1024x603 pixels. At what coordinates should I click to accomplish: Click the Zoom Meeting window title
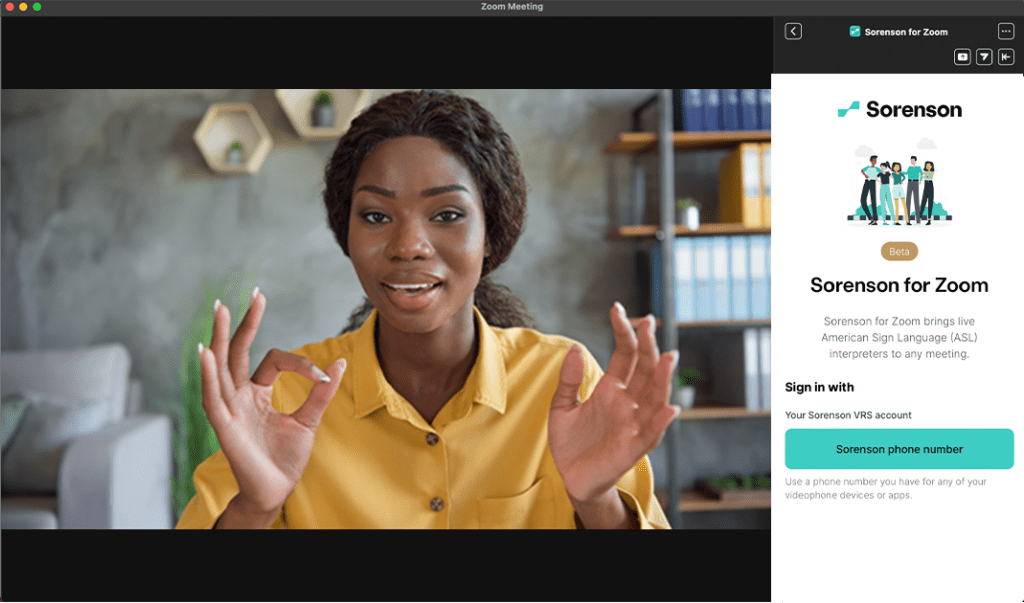512,7
